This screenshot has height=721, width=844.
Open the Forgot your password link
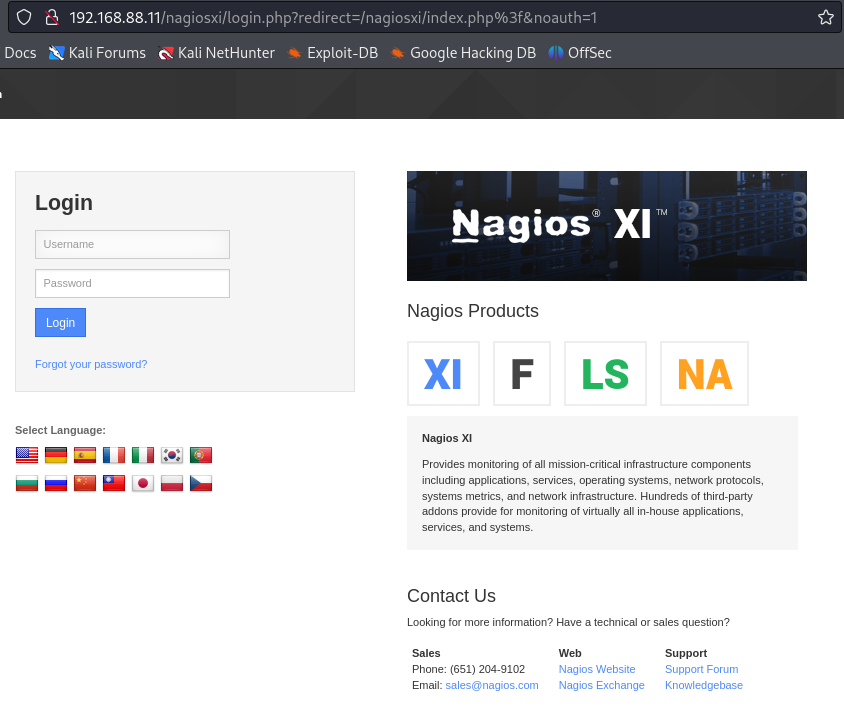[x=91, y=364]
